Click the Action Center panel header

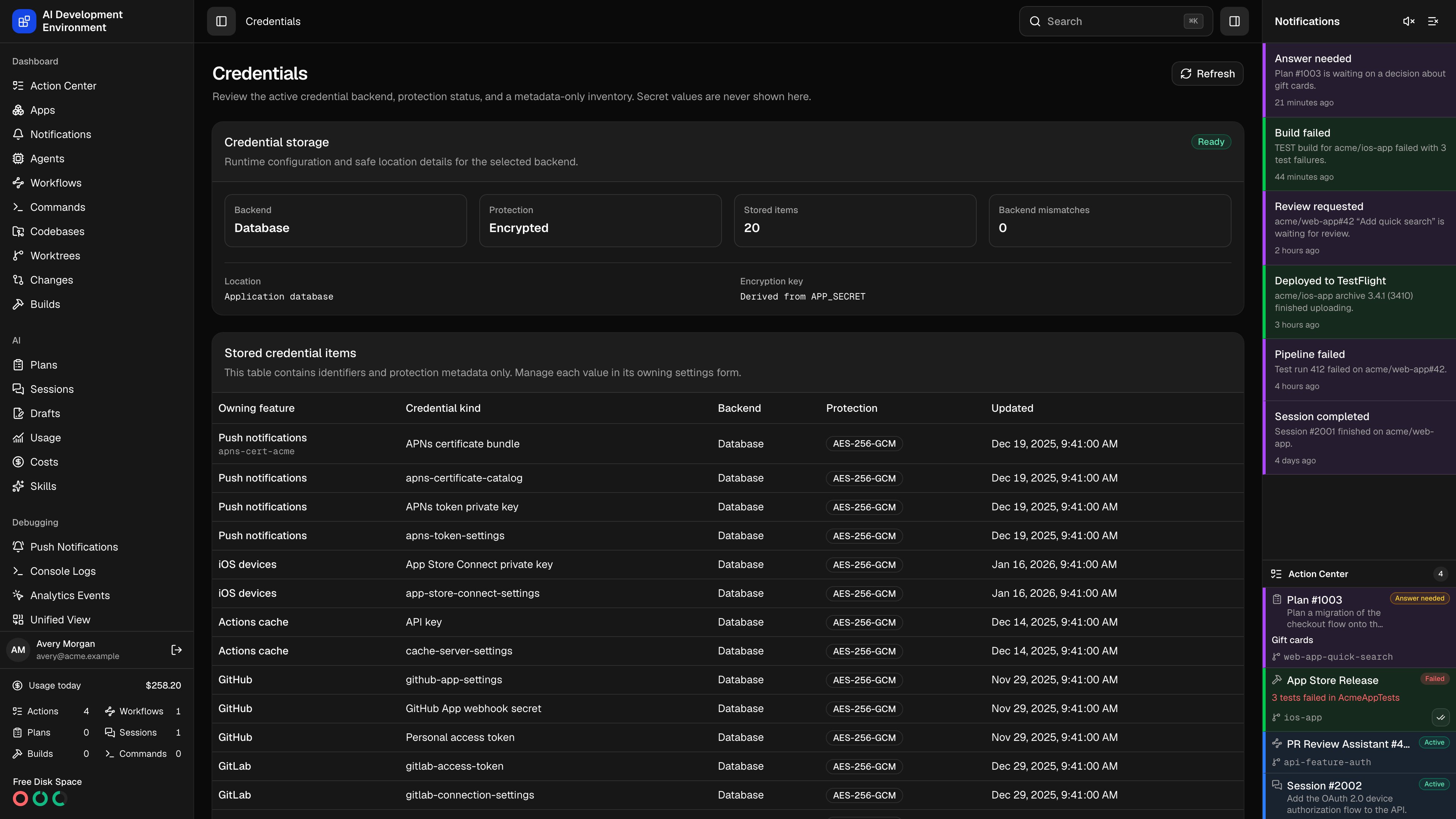tap(1359, 574)
